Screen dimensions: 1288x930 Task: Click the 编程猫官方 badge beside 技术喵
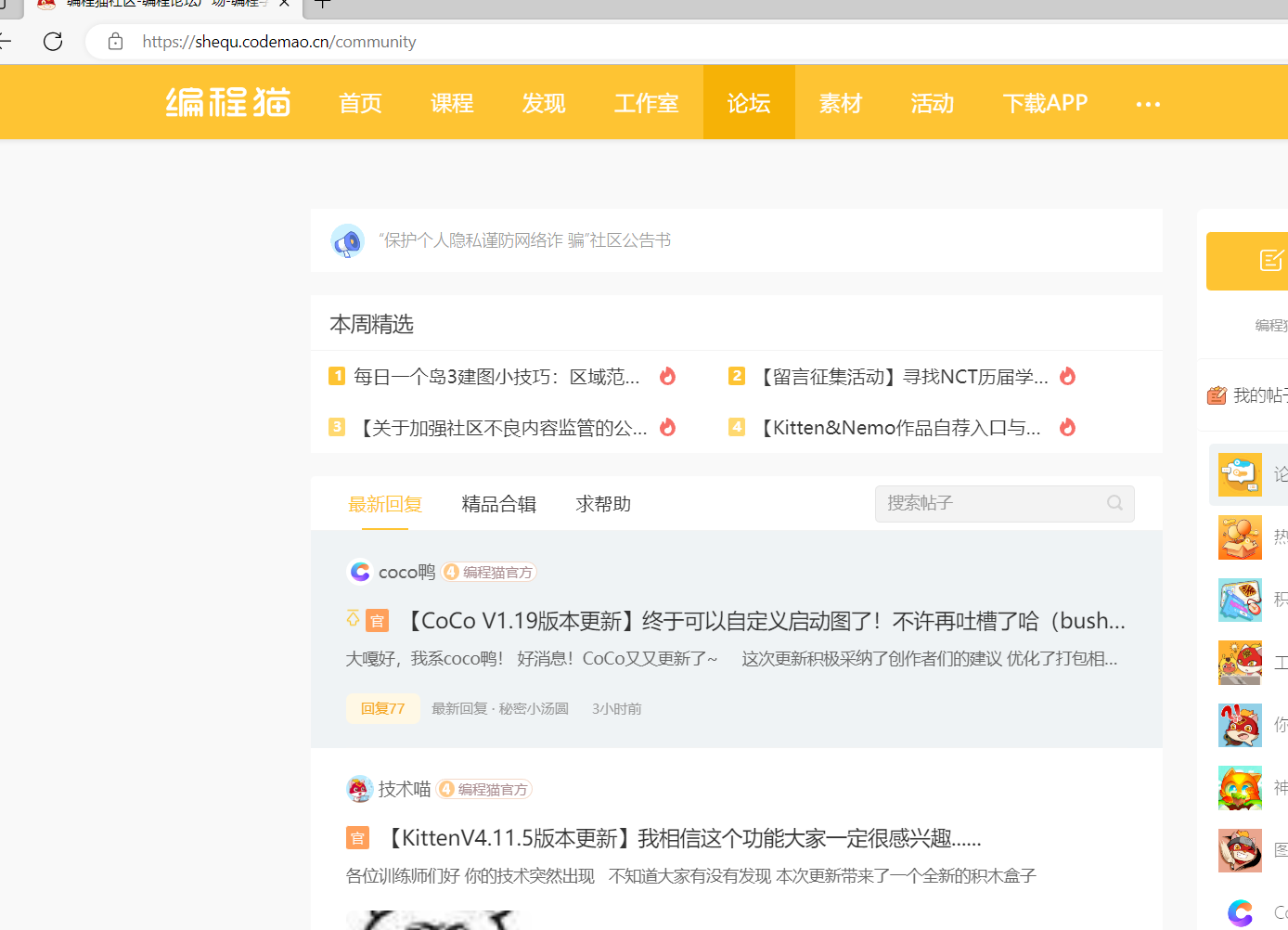pyautogui.click(x=484, y=789)
